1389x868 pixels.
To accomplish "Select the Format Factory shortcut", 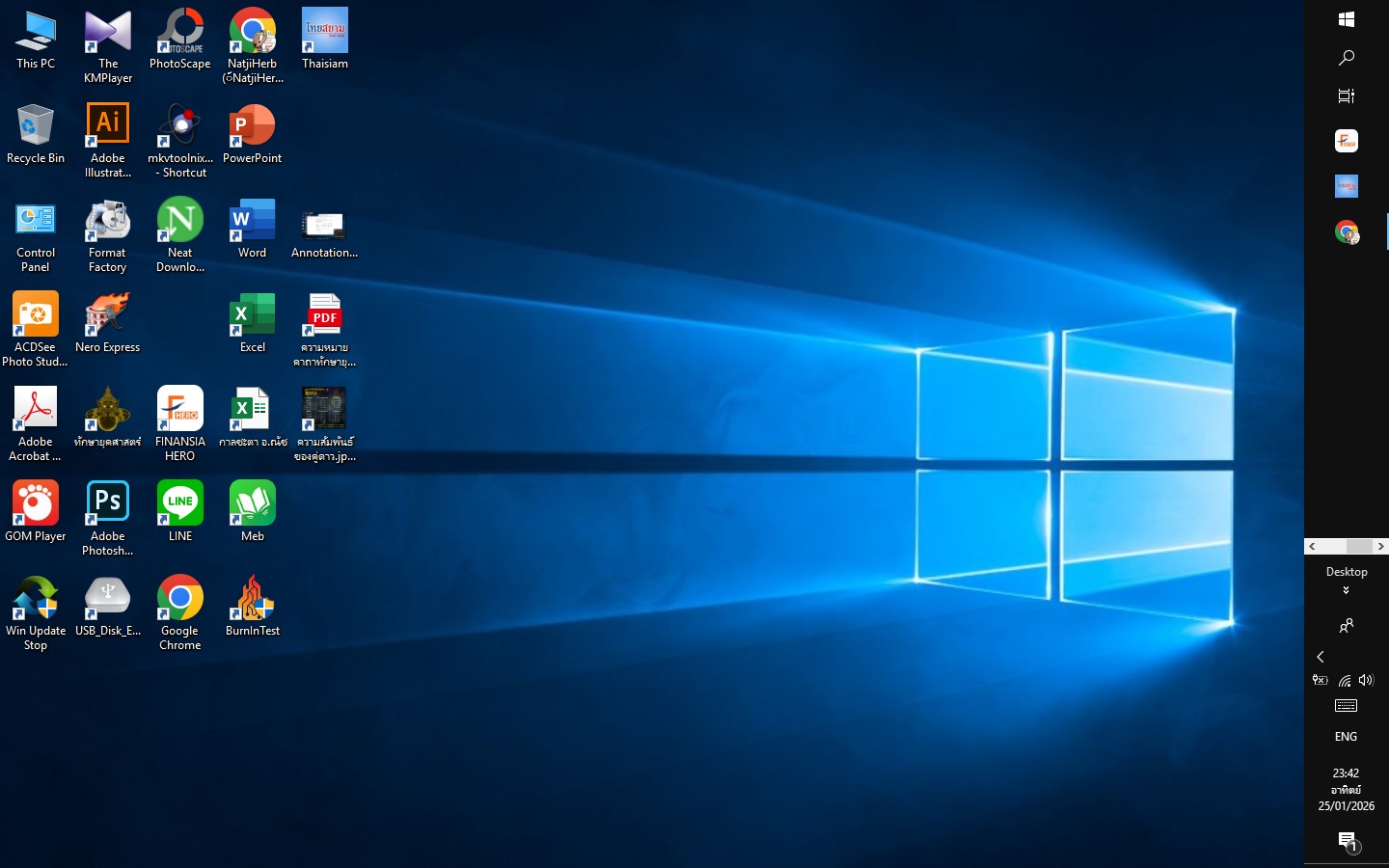I will pos(108,235).
